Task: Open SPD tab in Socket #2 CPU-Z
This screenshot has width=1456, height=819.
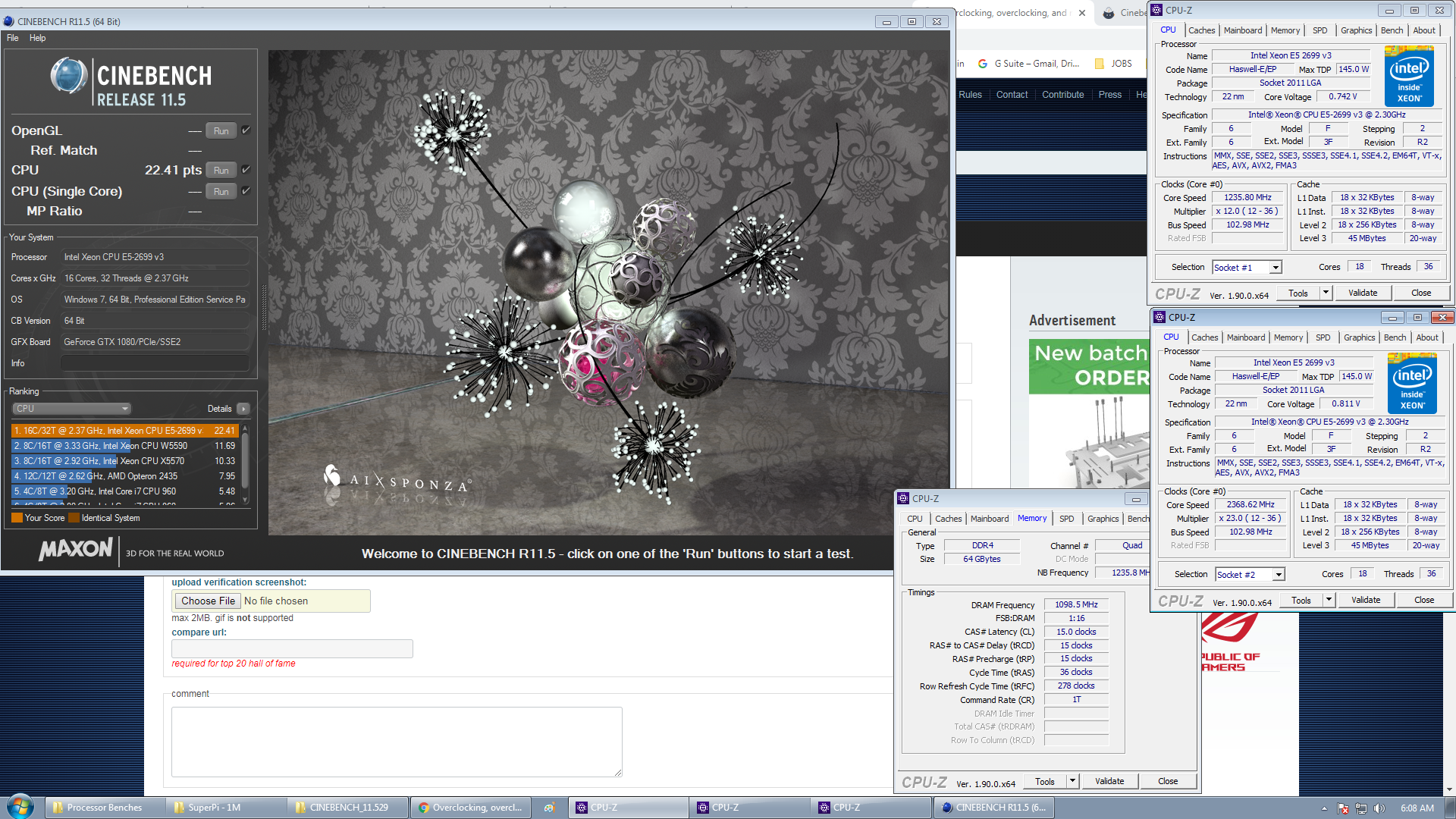Action: click(x=1323, y=337)
